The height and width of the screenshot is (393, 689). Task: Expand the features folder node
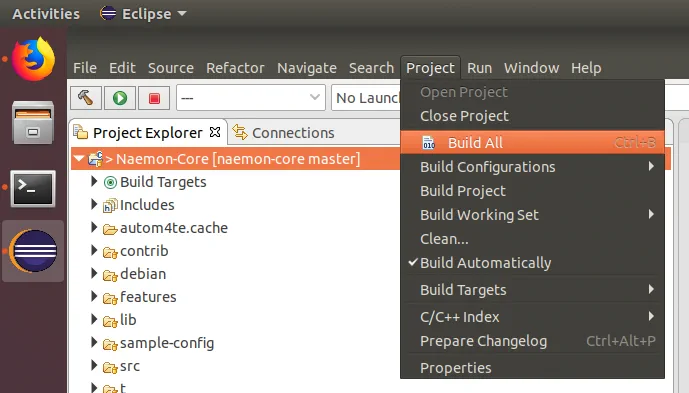point(94,296)
